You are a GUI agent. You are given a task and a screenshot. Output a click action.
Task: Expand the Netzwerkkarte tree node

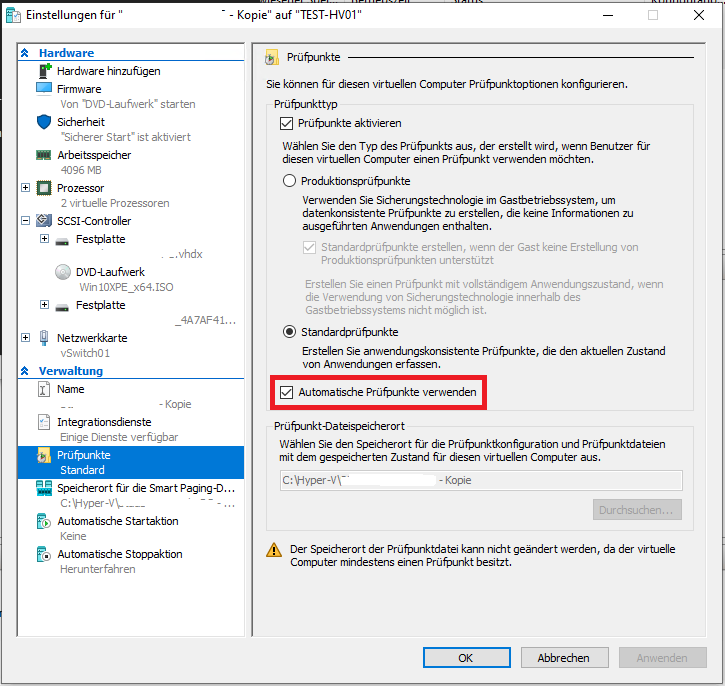click(x=26, y=338)
